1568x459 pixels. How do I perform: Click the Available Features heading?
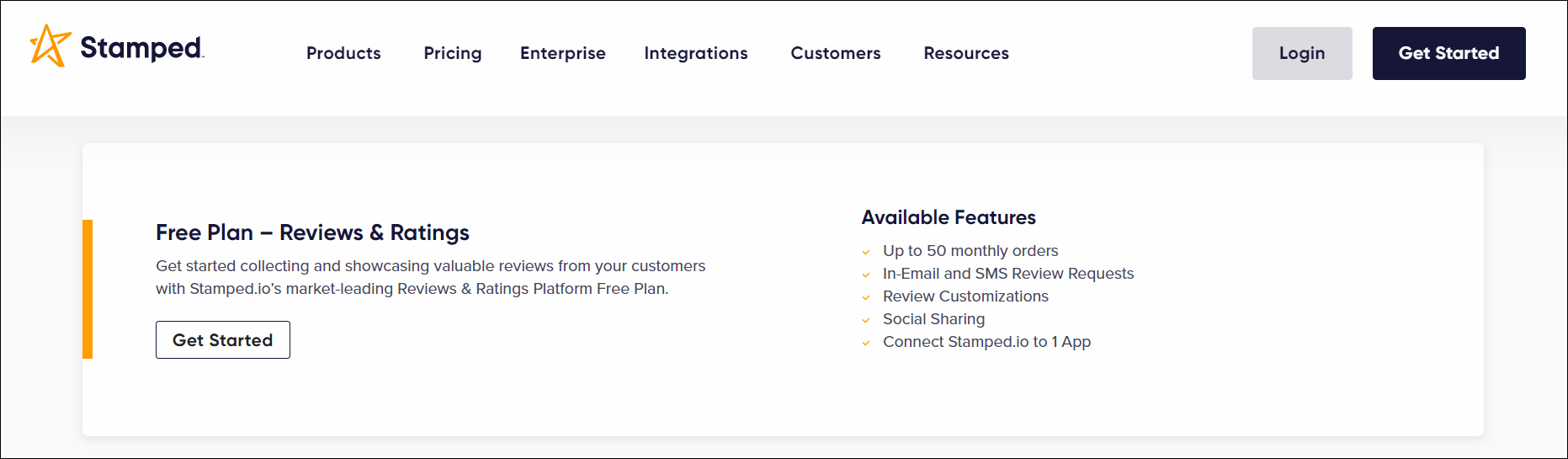pyautogui.click(x=948, y=217)
